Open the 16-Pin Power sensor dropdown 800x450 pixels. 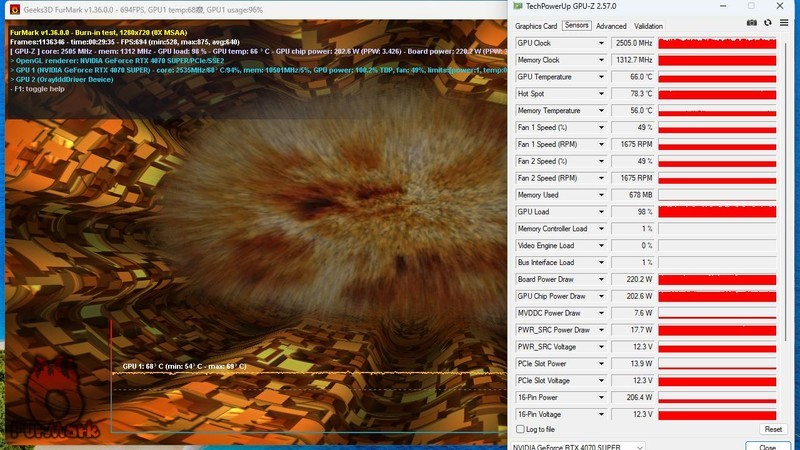601,397
